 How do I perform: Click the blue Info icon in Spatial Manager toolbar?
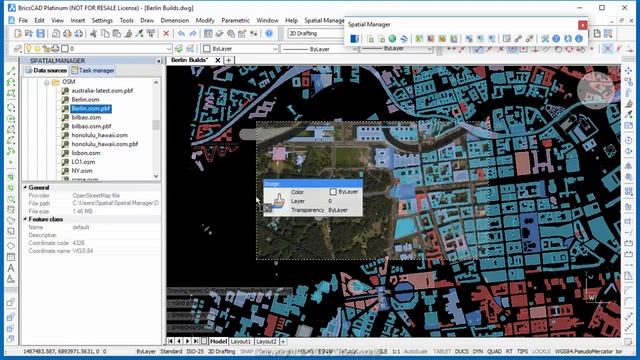click(x=579, y=39)
